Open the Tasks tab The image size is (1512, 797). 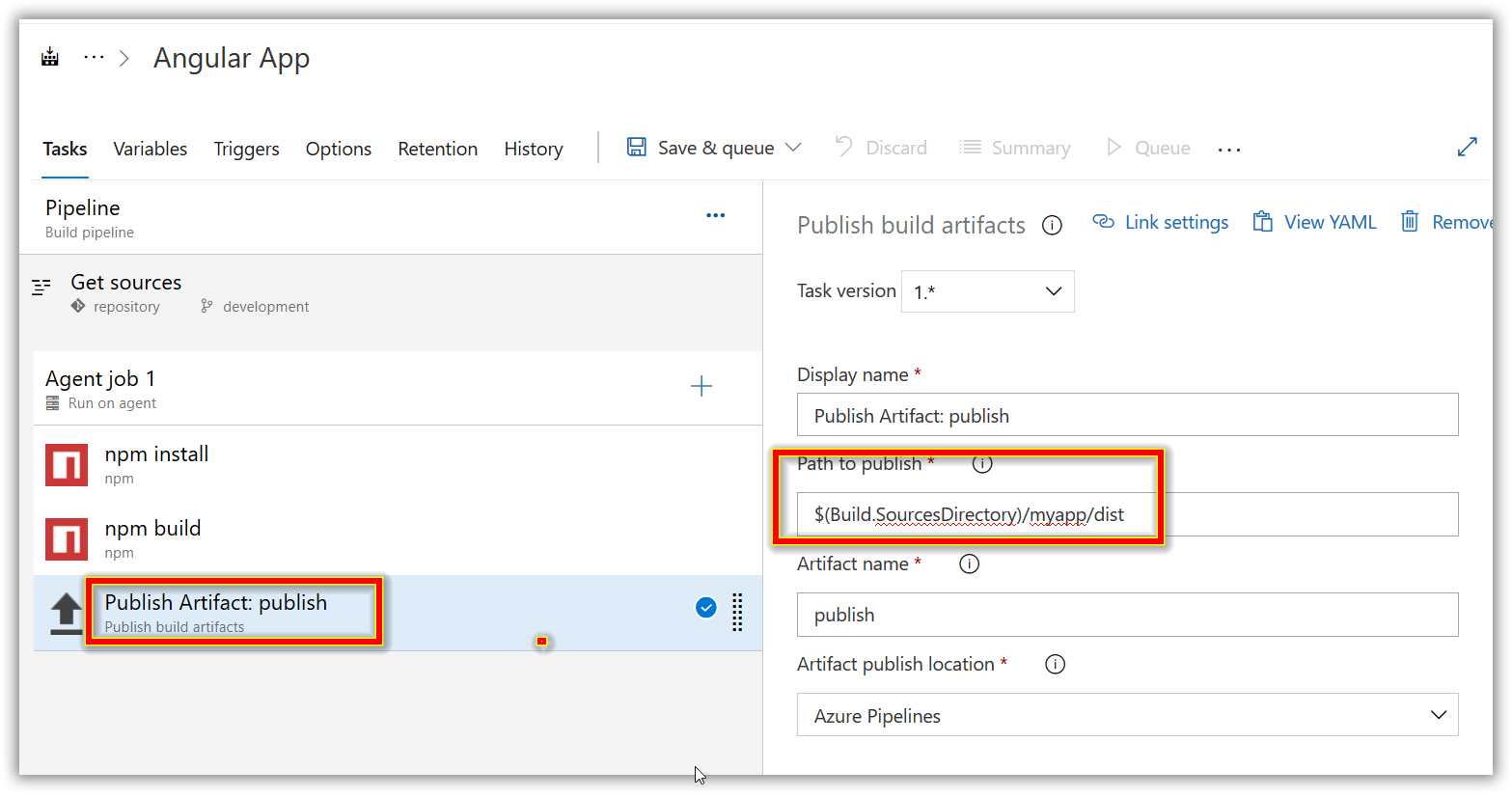(65, 149)
